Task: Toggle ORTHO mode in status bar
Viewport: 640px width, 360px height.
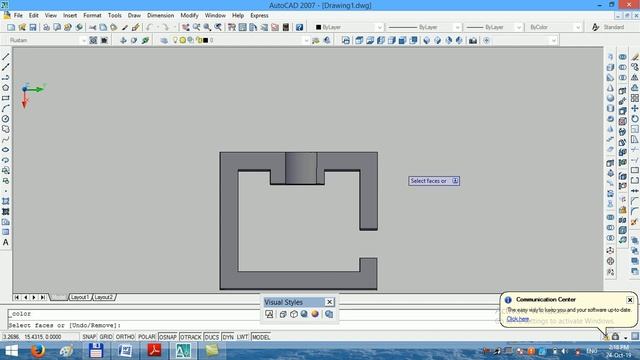Action: point(125,337)
